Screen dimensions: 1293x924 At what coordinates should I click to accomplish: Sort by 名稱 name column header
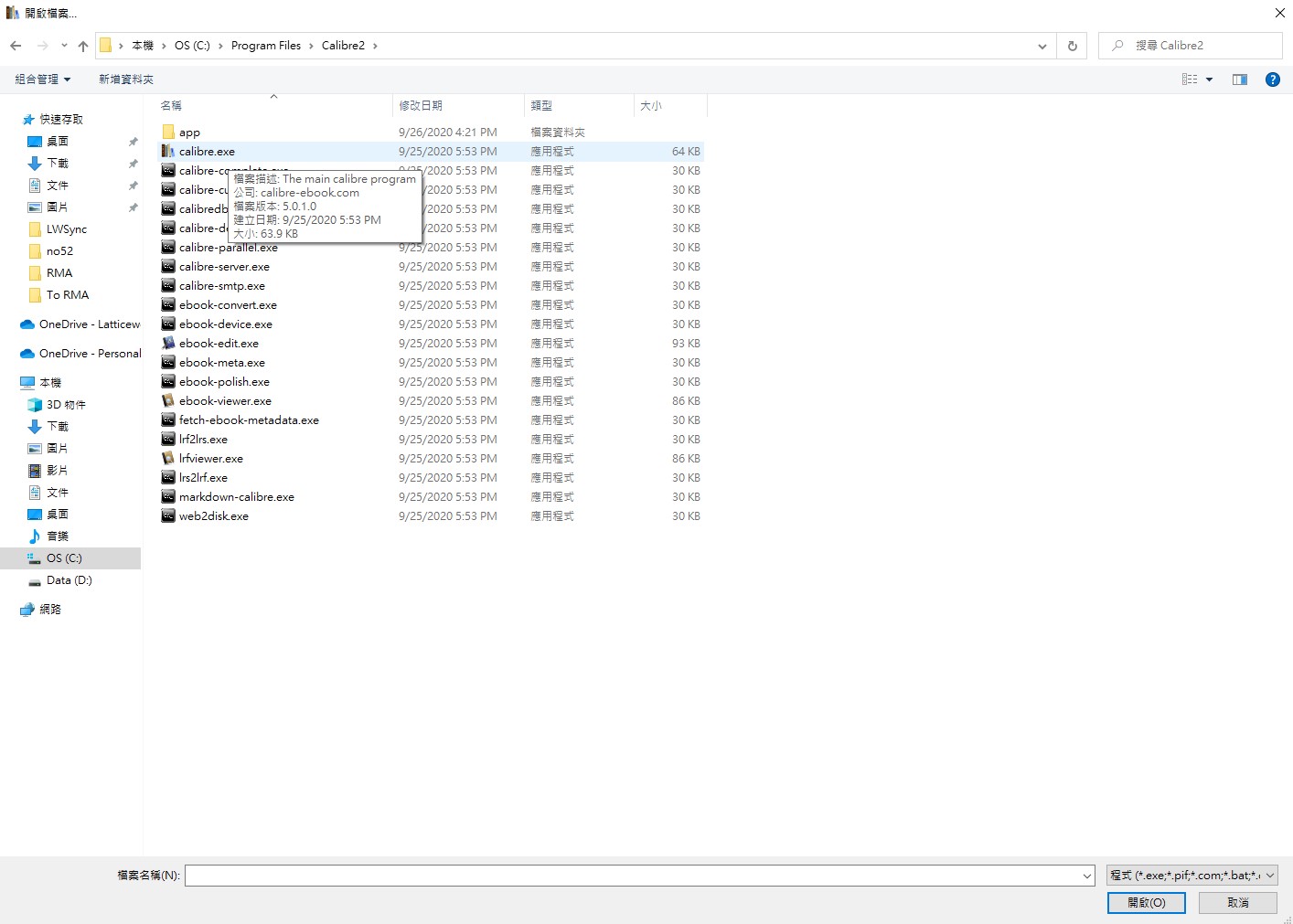[274, 106]
